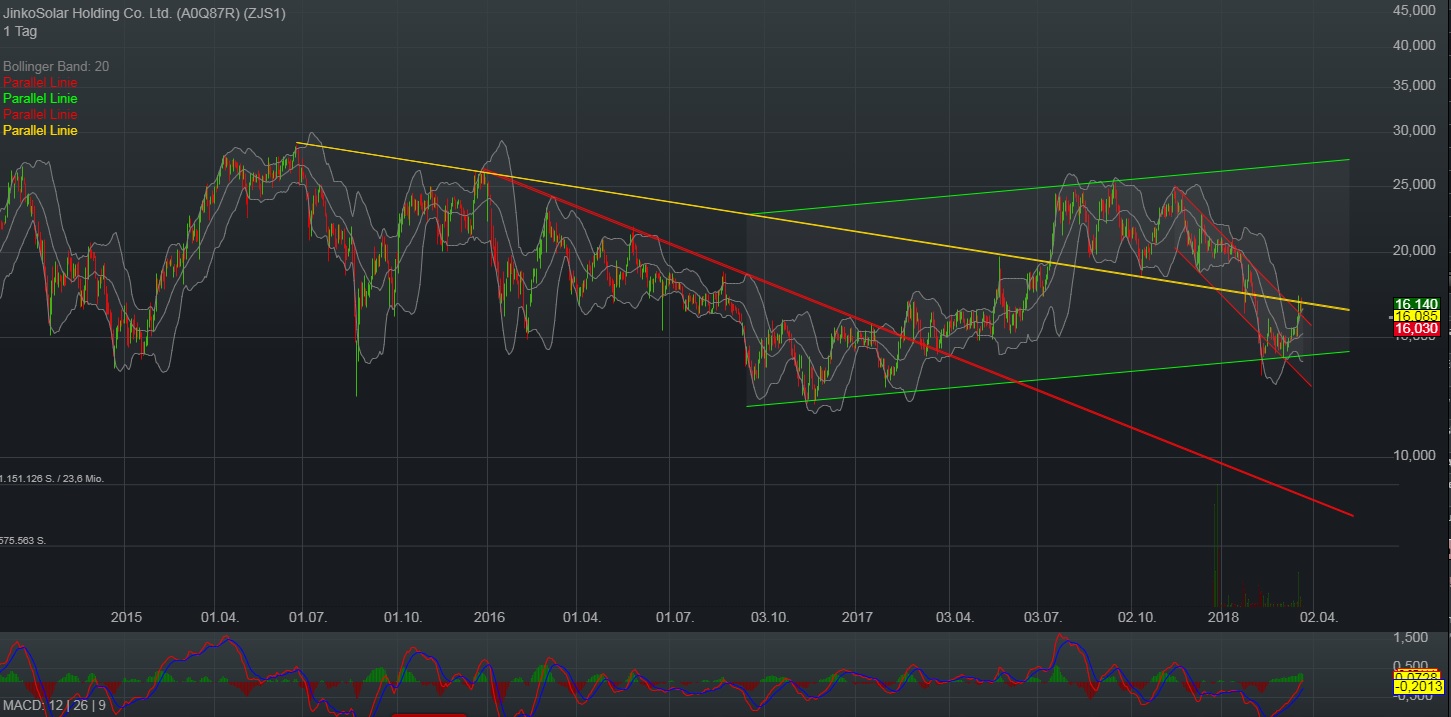Click the '575.563 S.' volume label

[23, 540]
